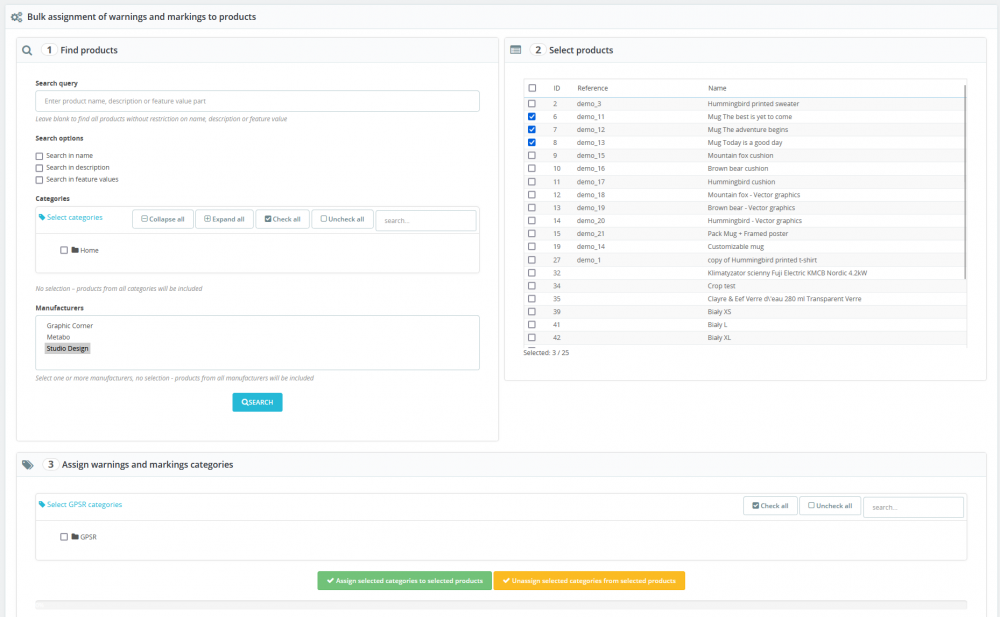1000x617 pixels.
Task: Toggle the select-all checkbox in products table header
Action: click(532, 88)
